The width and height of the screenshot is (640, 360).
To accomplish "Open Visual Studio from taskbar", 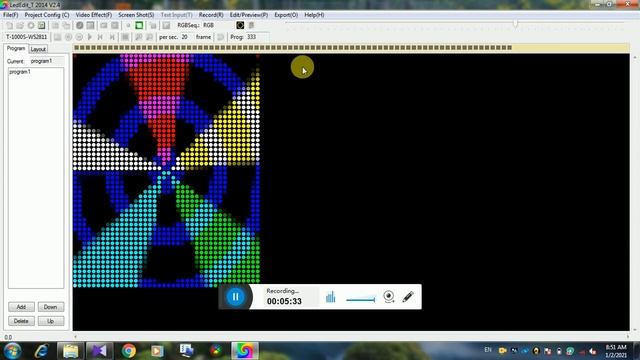I will 99,351.
